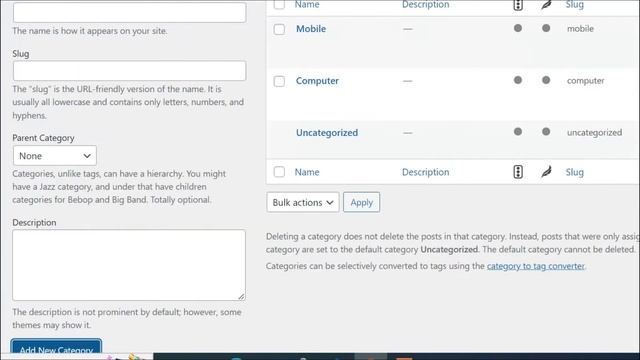This screenshot has width=640, height=360.
Task: Select the Mobile category checkbox
Action: [x=279, y=29]
